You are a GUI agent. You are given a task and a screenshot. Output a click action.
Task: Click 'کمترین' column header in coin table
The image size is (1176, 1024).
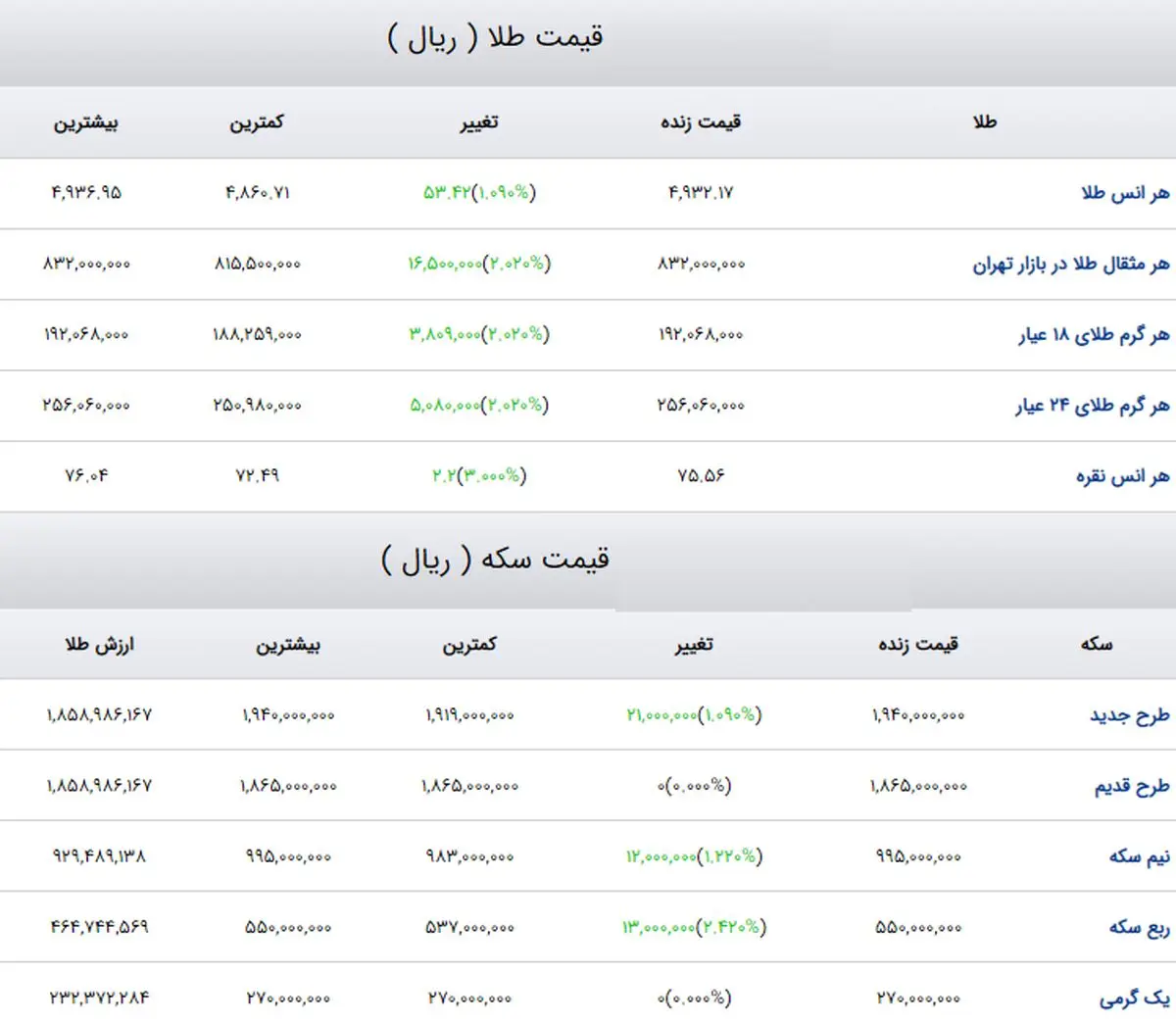click(x=469, y=645)
